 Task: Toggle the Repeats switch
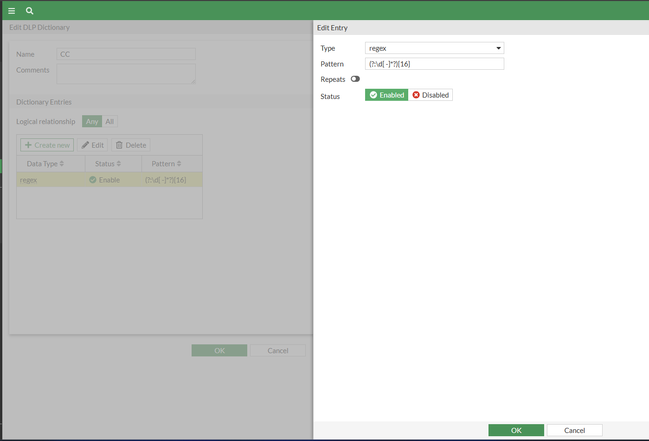point(355,79)
